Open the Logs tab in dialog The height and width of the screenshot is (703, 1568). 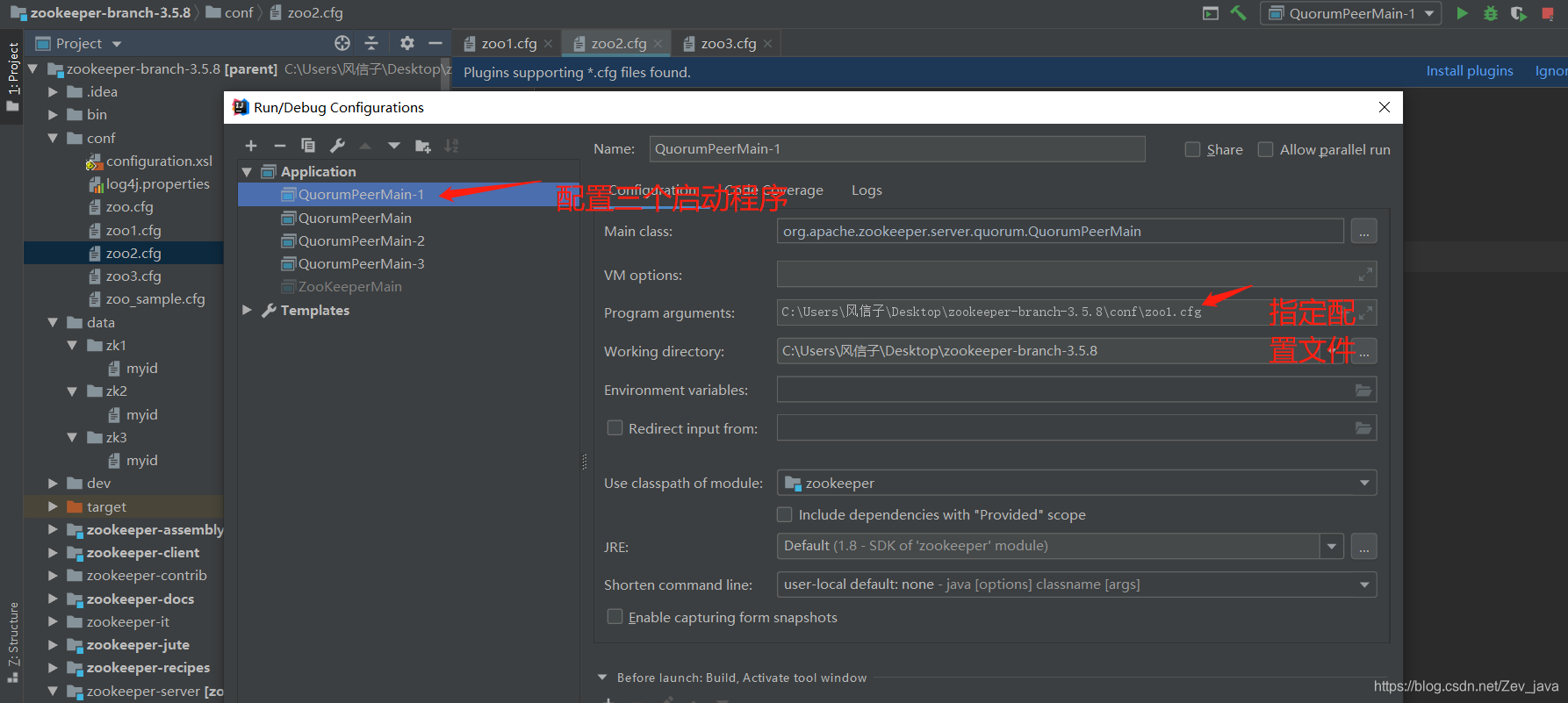click(867, 190)
